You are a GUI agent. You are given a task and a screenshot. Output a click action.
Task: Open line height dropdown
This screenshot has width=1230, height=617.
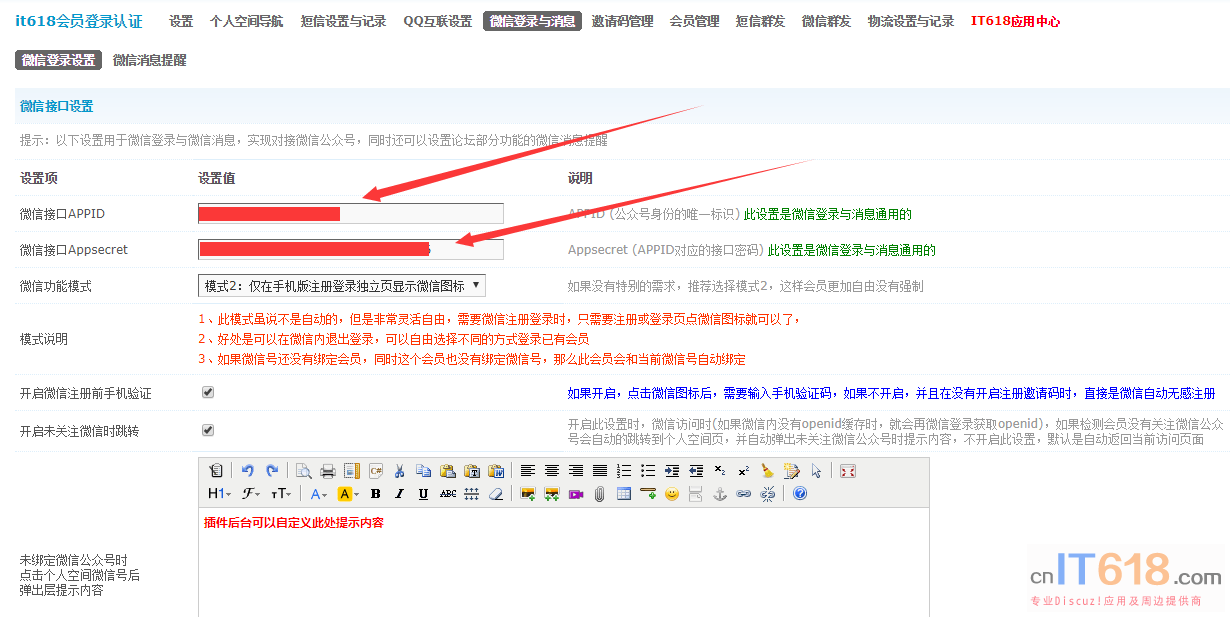(x=472, y=494)
